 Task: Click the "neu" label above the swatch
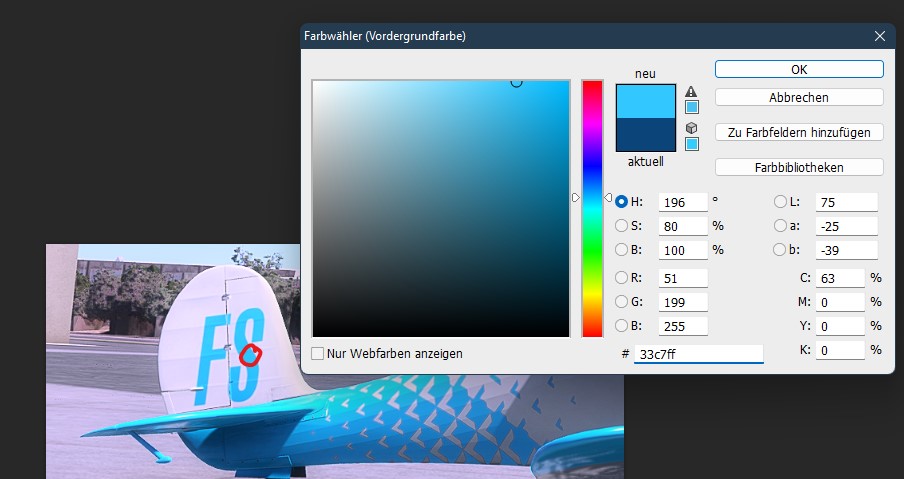(645, 74)
